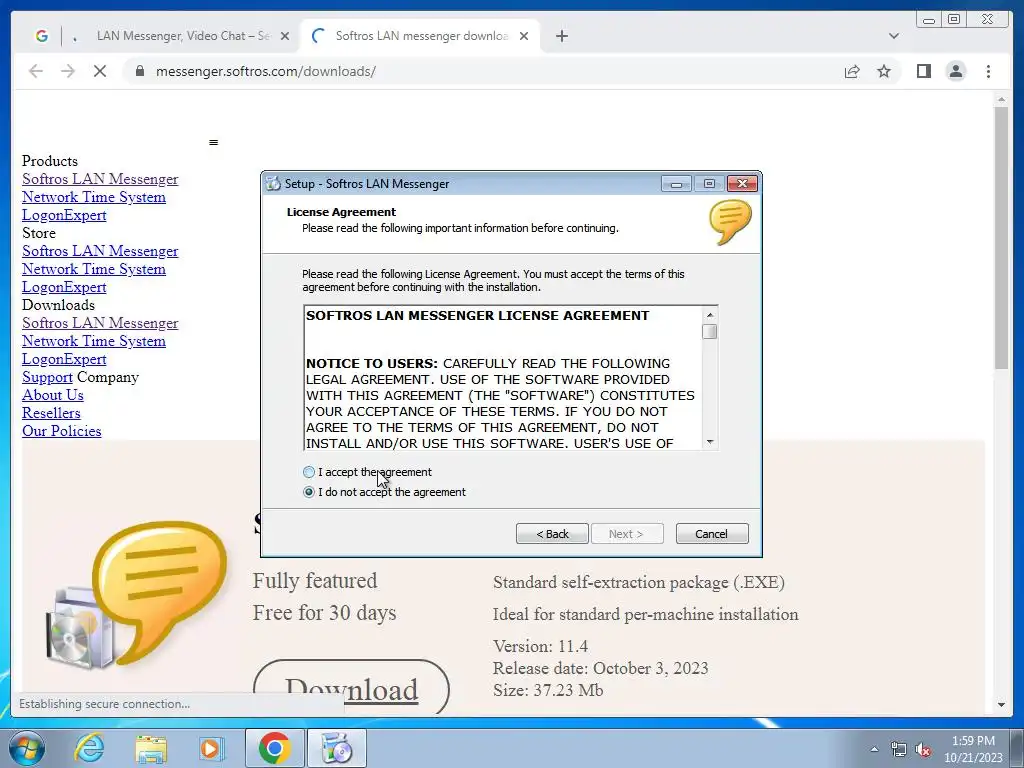Click the address bar URL
Viewport: 1024px width, 768px height.
266,71
